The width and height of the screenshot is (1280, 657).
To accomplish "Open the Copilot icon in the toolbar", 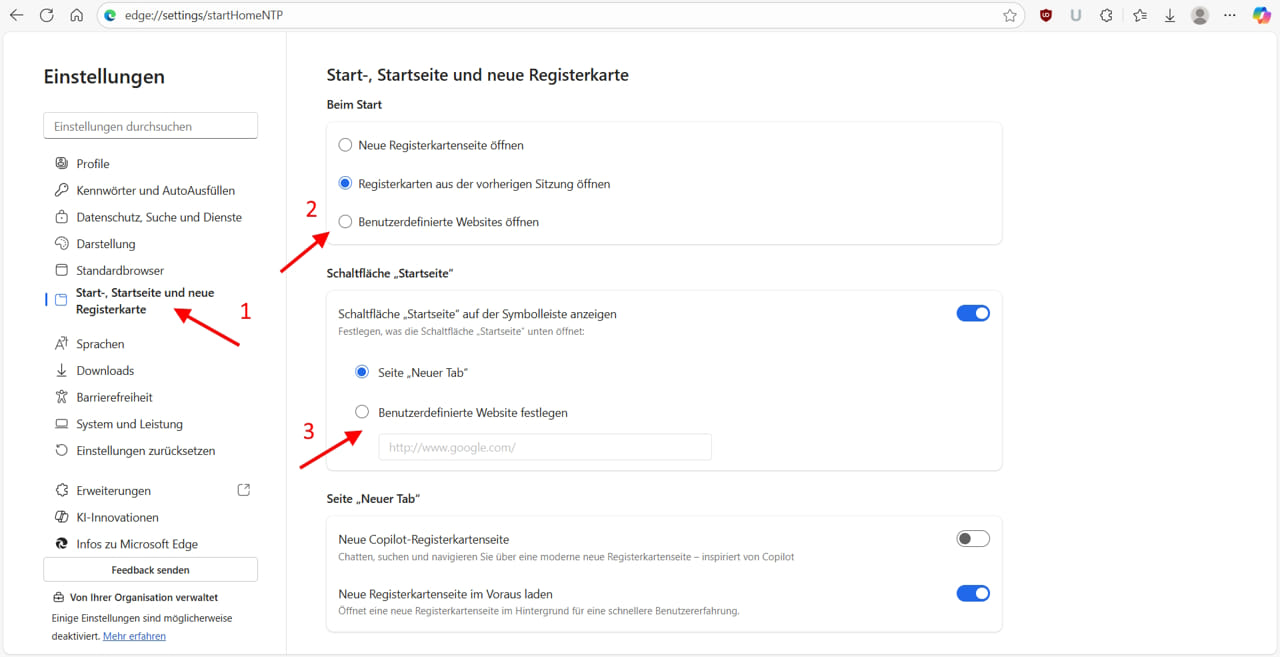I will tap(1261, 15).
